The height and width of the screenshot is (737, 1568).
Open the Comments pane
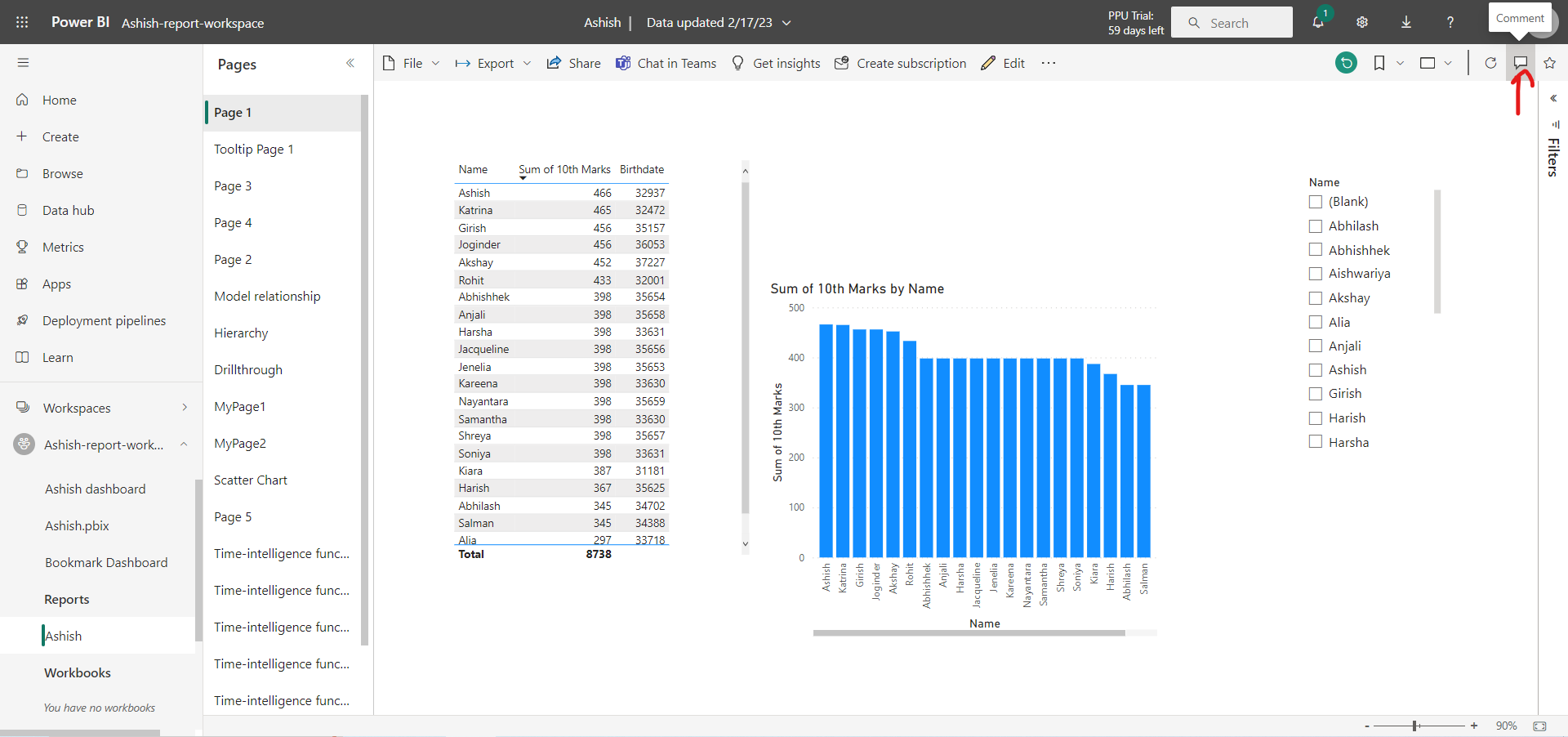click(x=1521, y=62)
